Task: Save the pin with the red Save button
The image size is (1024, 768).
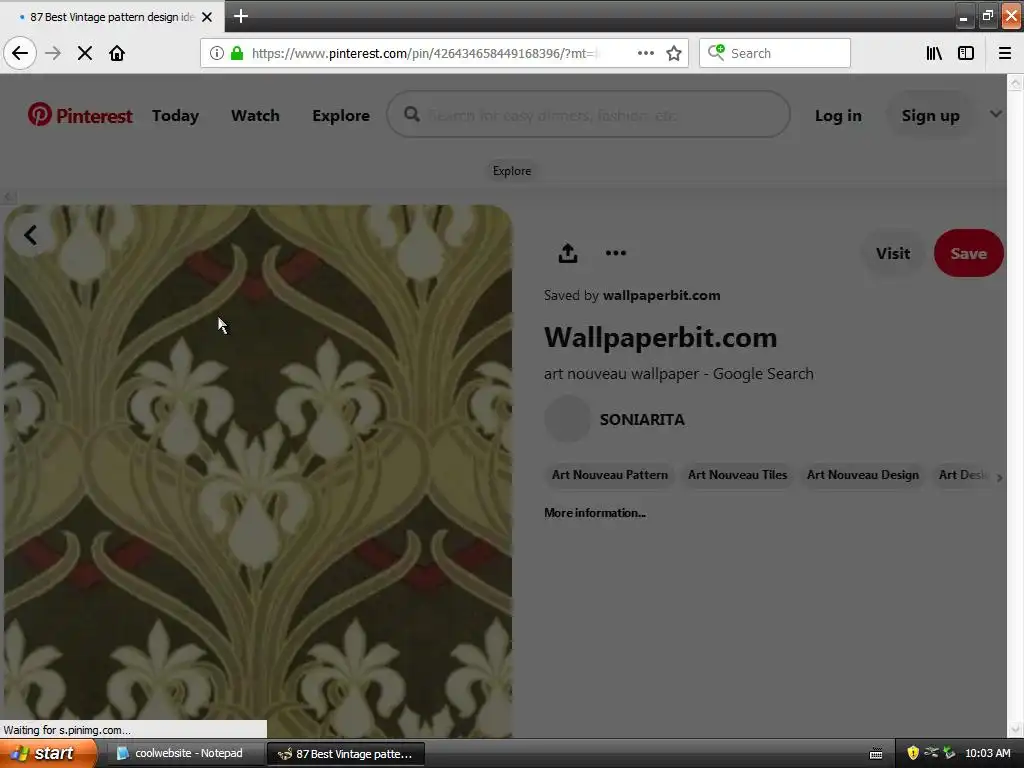Action: click(968, 253)
